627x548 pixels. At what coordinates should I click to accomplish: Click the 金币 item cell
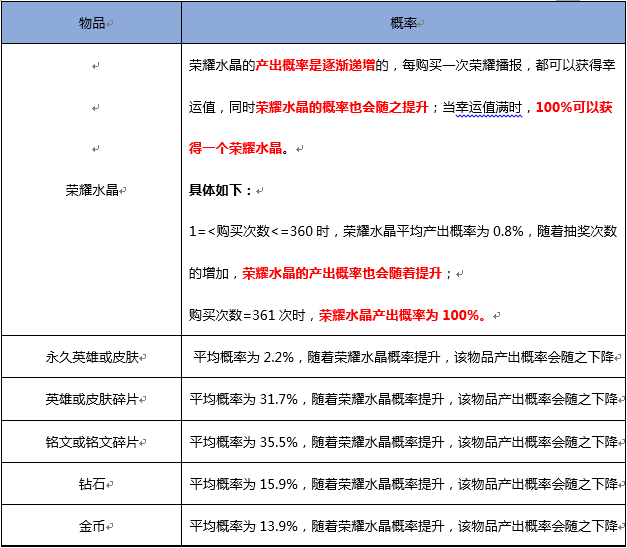point(94,526)
